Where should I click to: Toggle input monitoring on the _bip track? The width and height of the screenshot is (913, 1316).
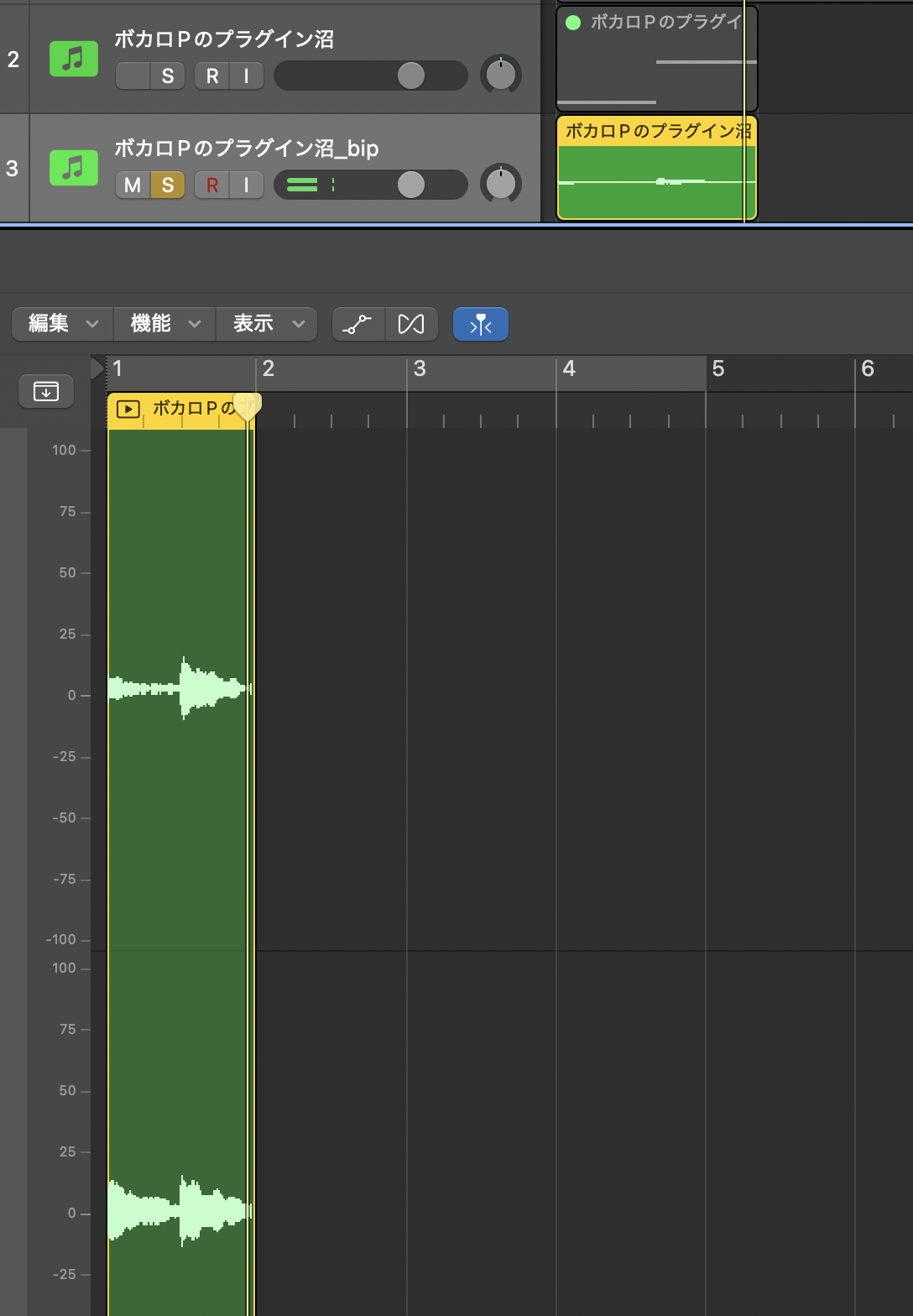pyautogui.click(x=247, y=185)
